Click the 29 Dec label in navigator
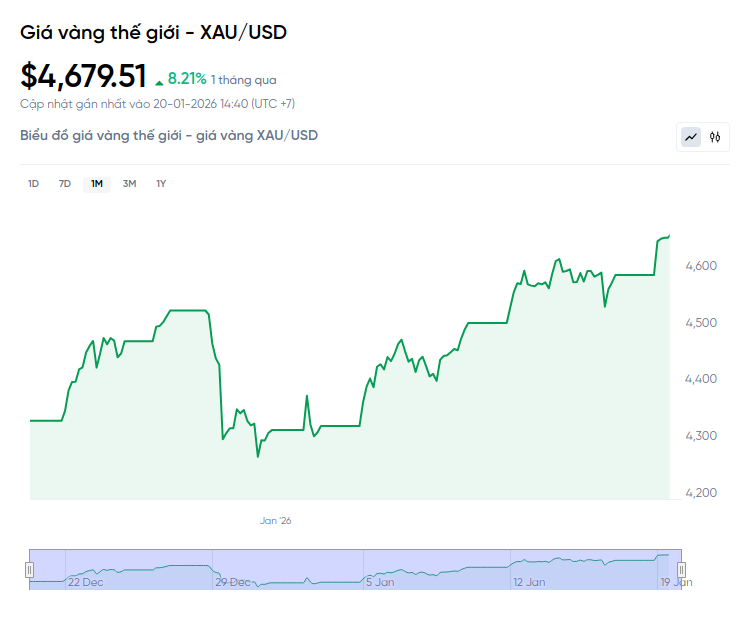 click(233, 582)
